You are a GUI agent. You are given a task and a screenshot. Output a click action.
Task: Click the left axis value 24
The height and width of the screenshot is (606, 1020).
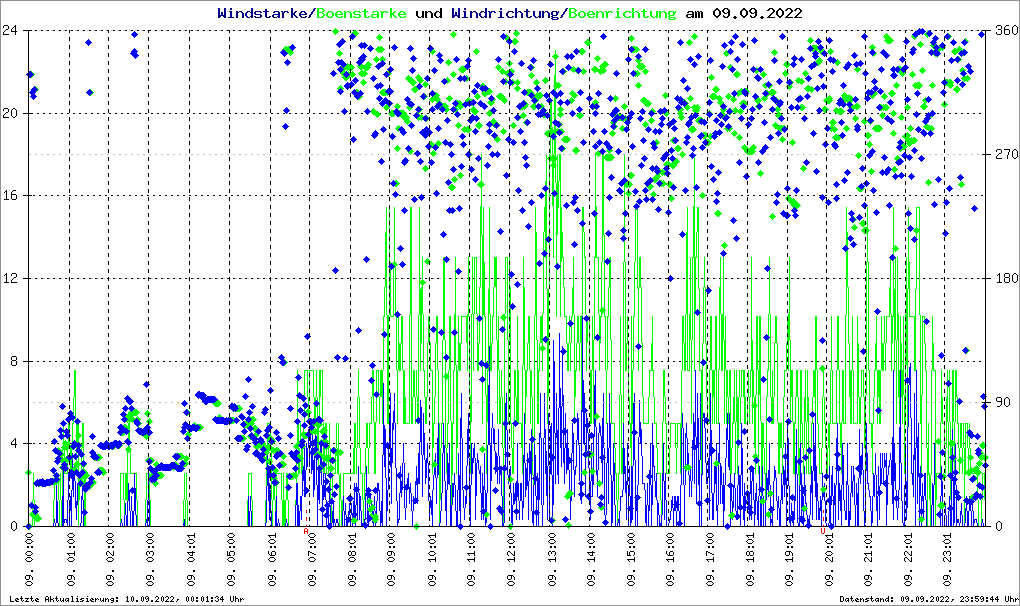pyautogui.click(x=12, y=30)
